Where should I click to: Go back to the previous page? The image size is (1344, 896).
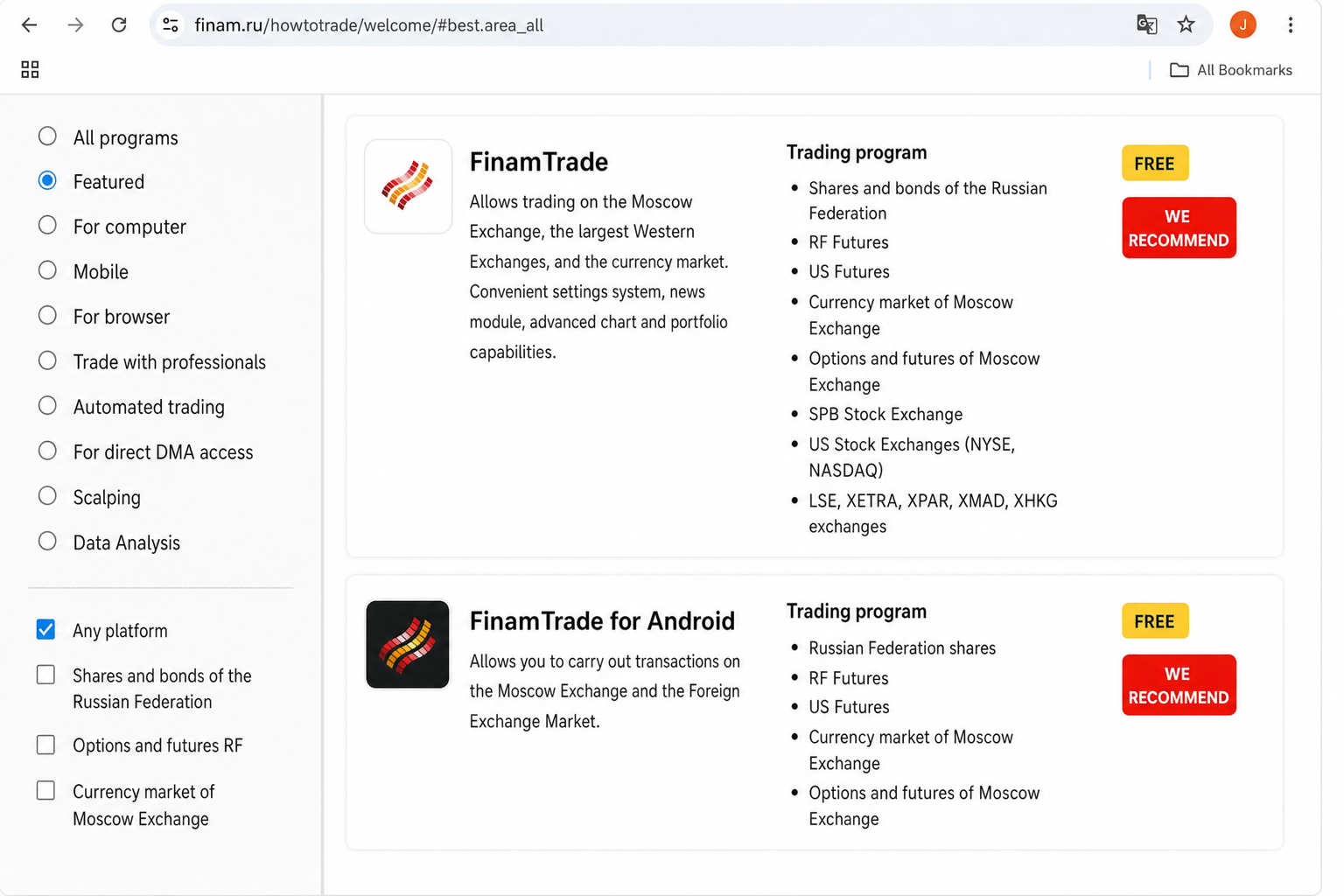click(x=29, y=25)
